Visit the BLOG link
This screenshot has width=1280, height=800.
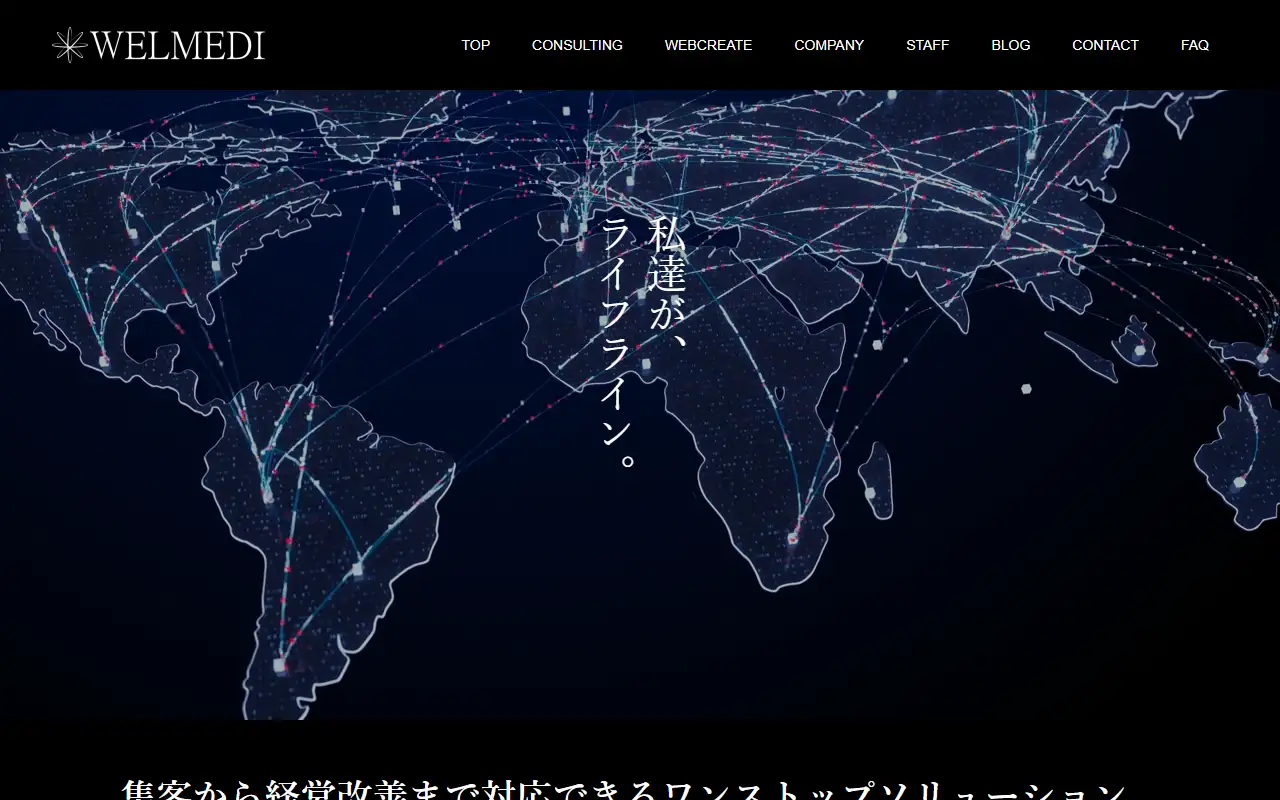click(1011, 45)
